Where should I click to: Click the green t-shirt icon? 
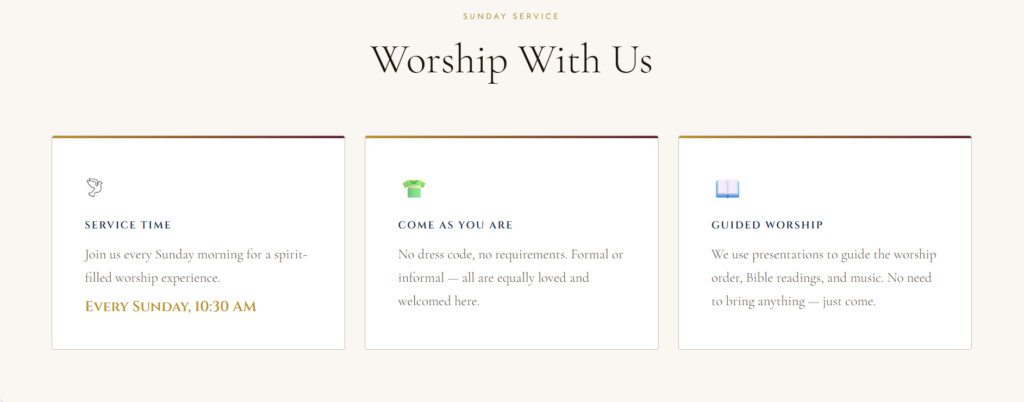413,187
